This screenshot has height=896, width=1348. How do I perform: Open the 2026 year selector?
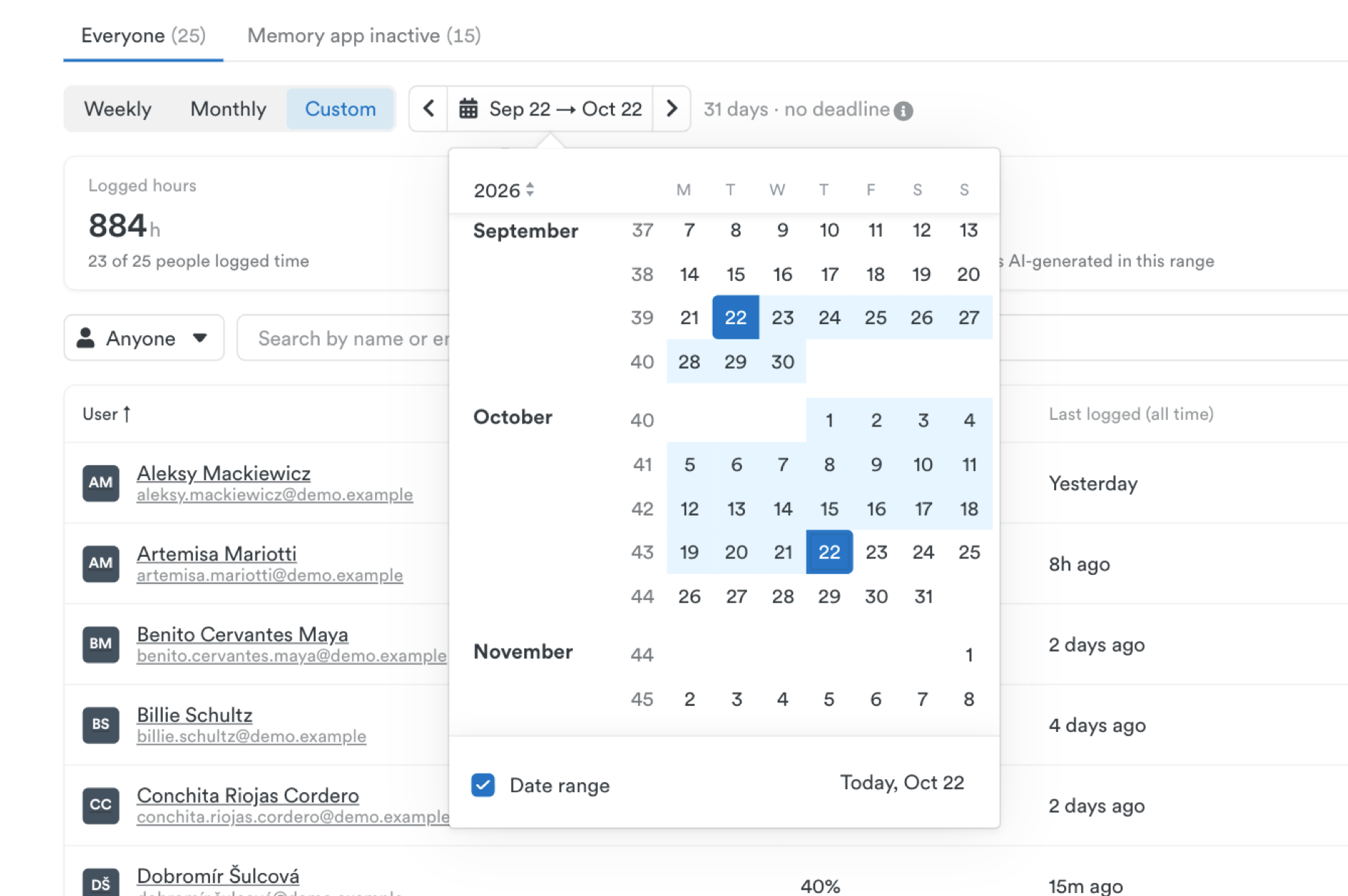504,190
